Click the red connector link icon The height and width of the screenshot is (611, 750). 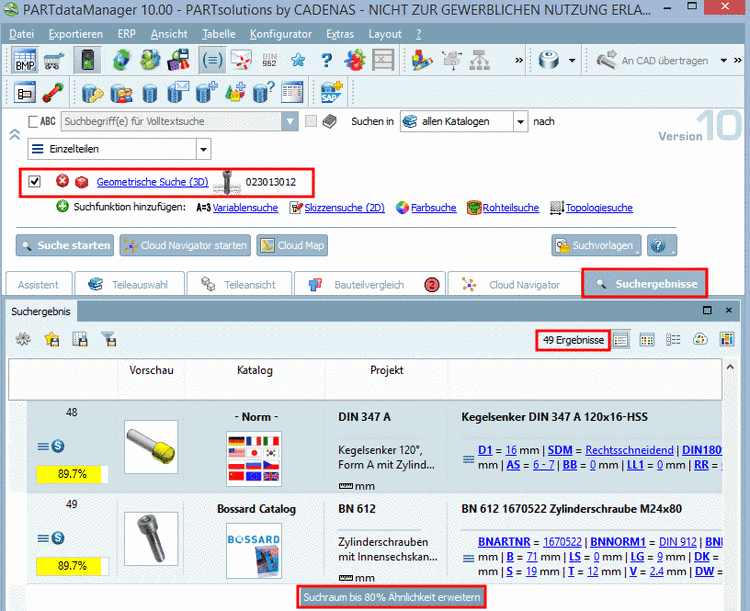53,93
